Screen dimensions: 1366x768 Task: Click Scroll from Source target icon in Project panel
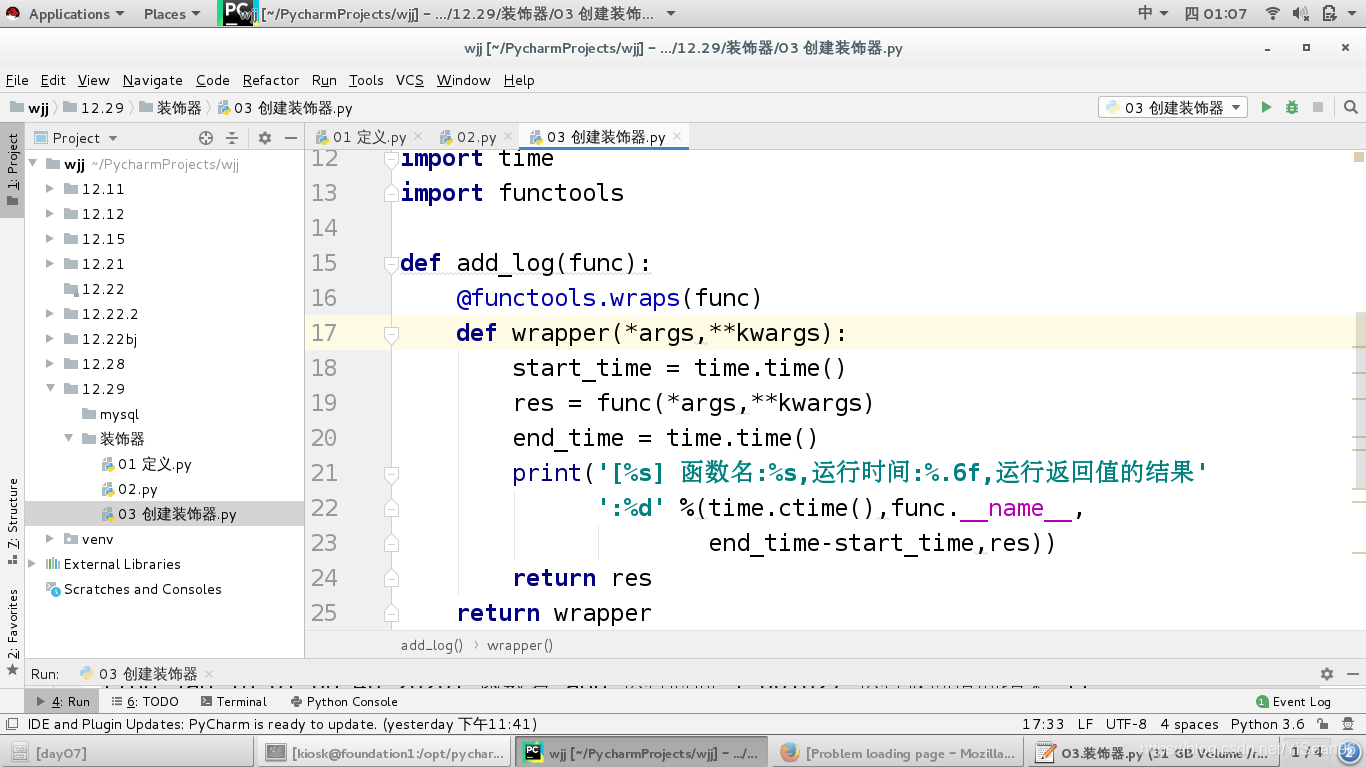[x=206, y=138]
